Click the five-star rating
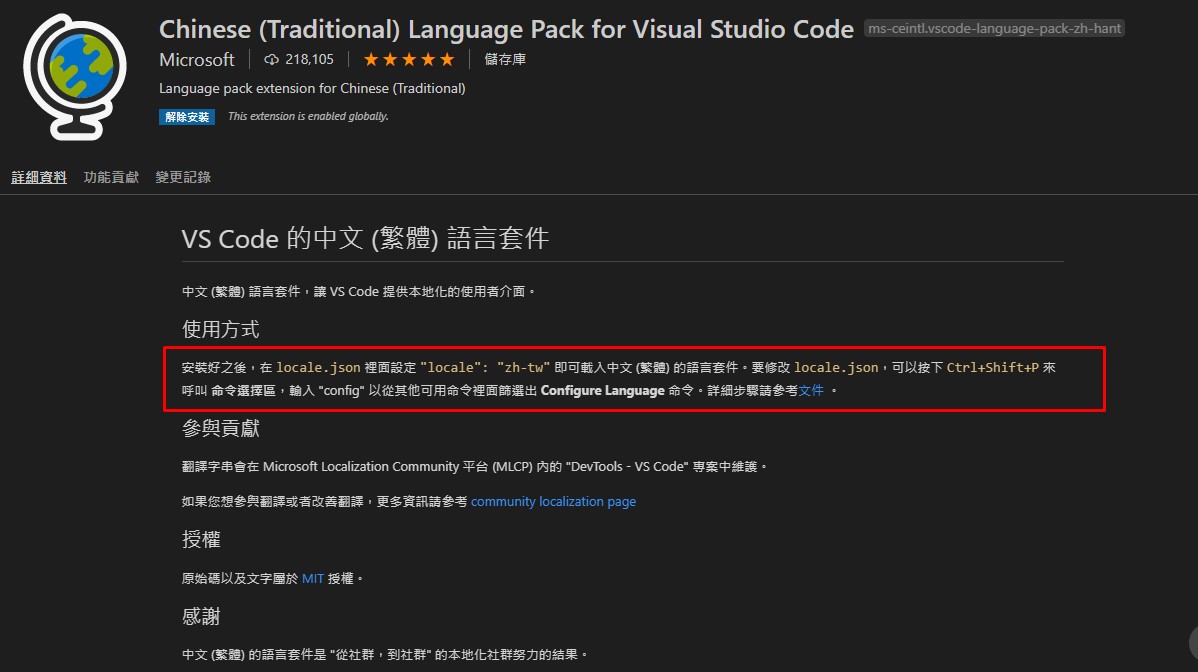Screen dimensions: 1198x672 coord(409,60)
